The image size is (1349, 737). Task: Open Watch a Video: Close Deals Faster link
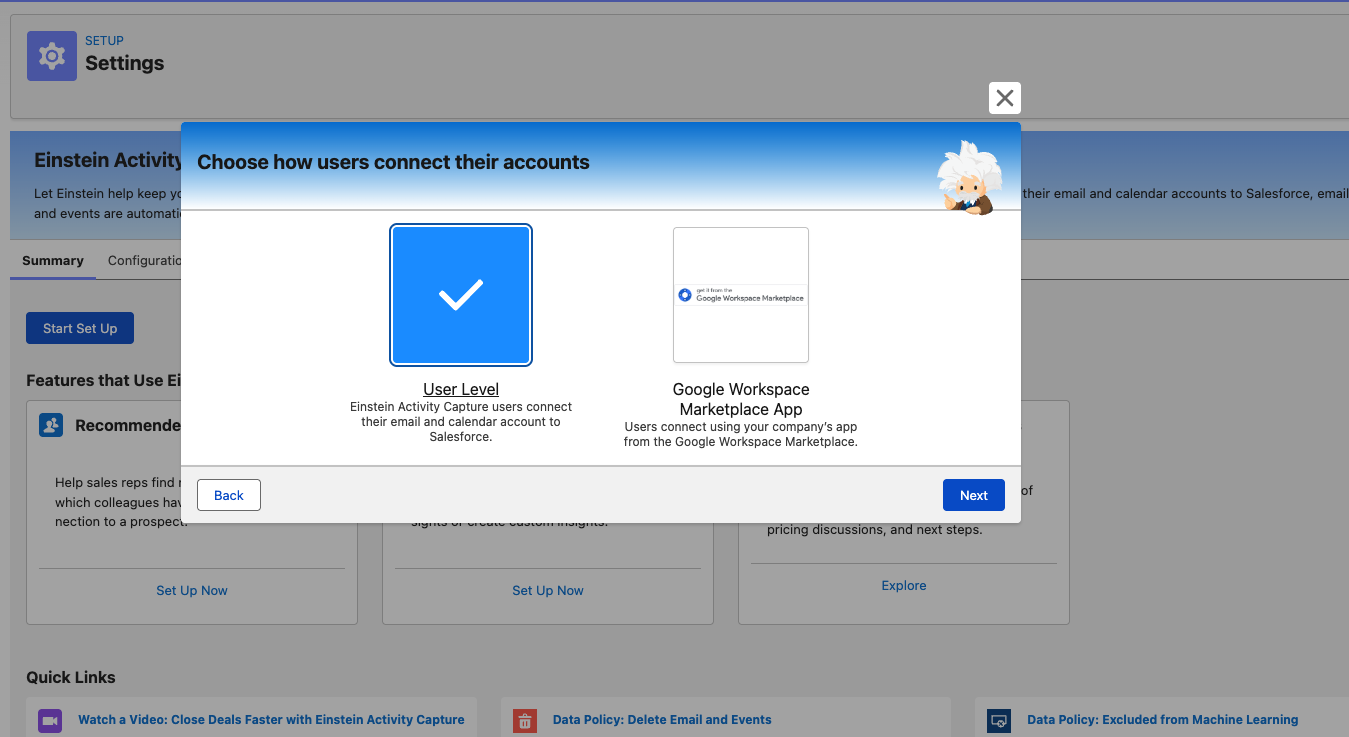(x=271, y=719)
